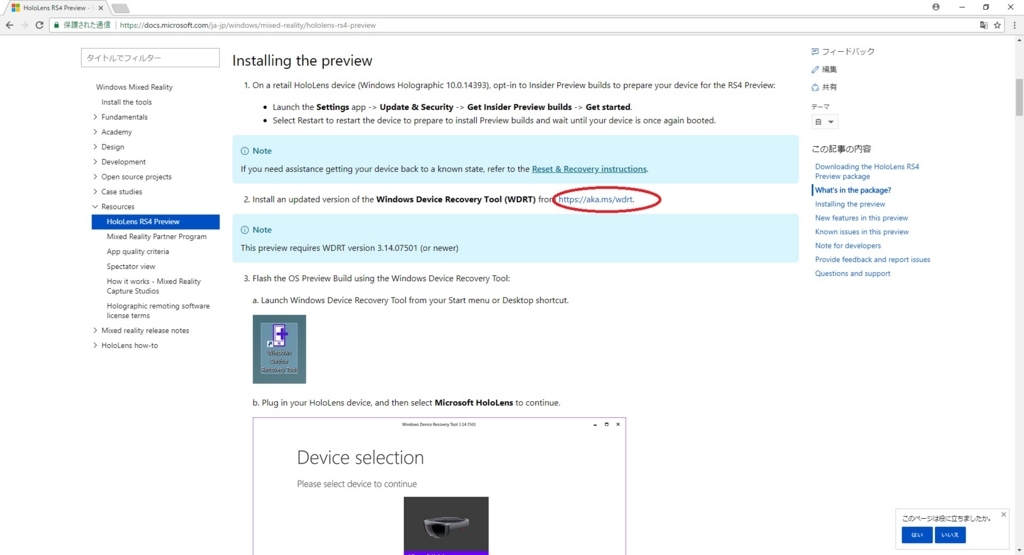Reload the page with refresh icon
1024x555 pixels.
click(x=39, y=25)
